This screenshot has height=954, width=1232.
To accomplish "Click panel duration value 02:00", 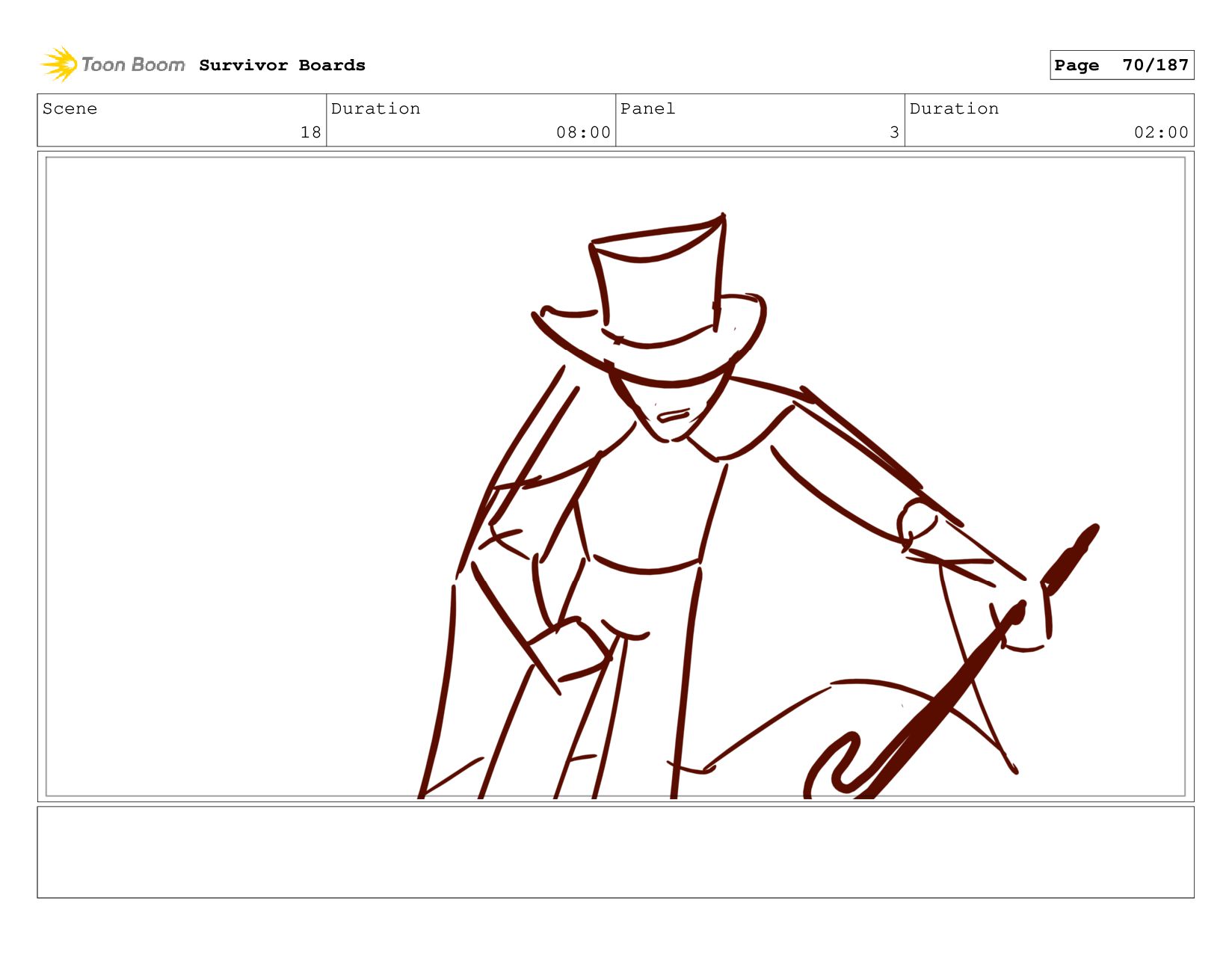I will [x=1161, y=132].
